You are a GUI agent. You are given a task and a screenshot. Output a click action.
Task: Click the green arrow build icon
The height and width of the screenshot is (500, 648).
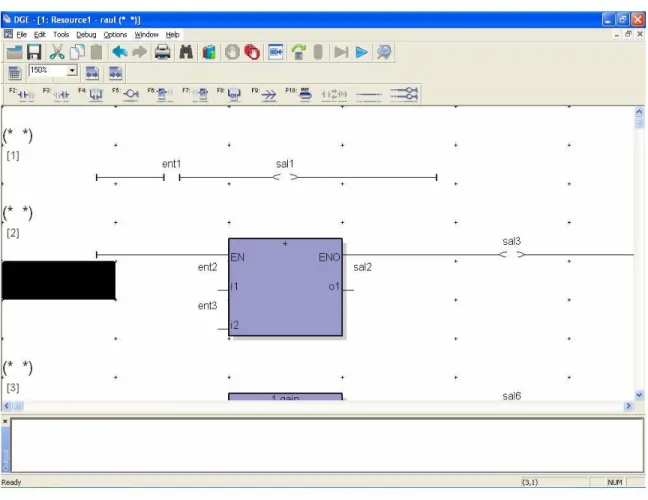tap(298, 52)
